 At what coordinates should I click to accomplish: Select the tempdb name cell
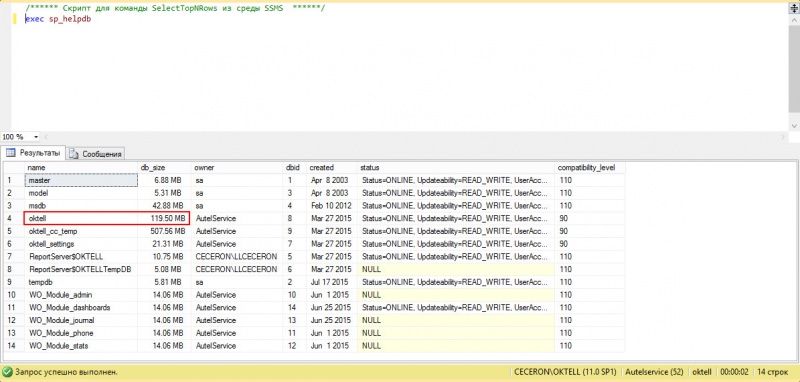(x=81, y=282)
